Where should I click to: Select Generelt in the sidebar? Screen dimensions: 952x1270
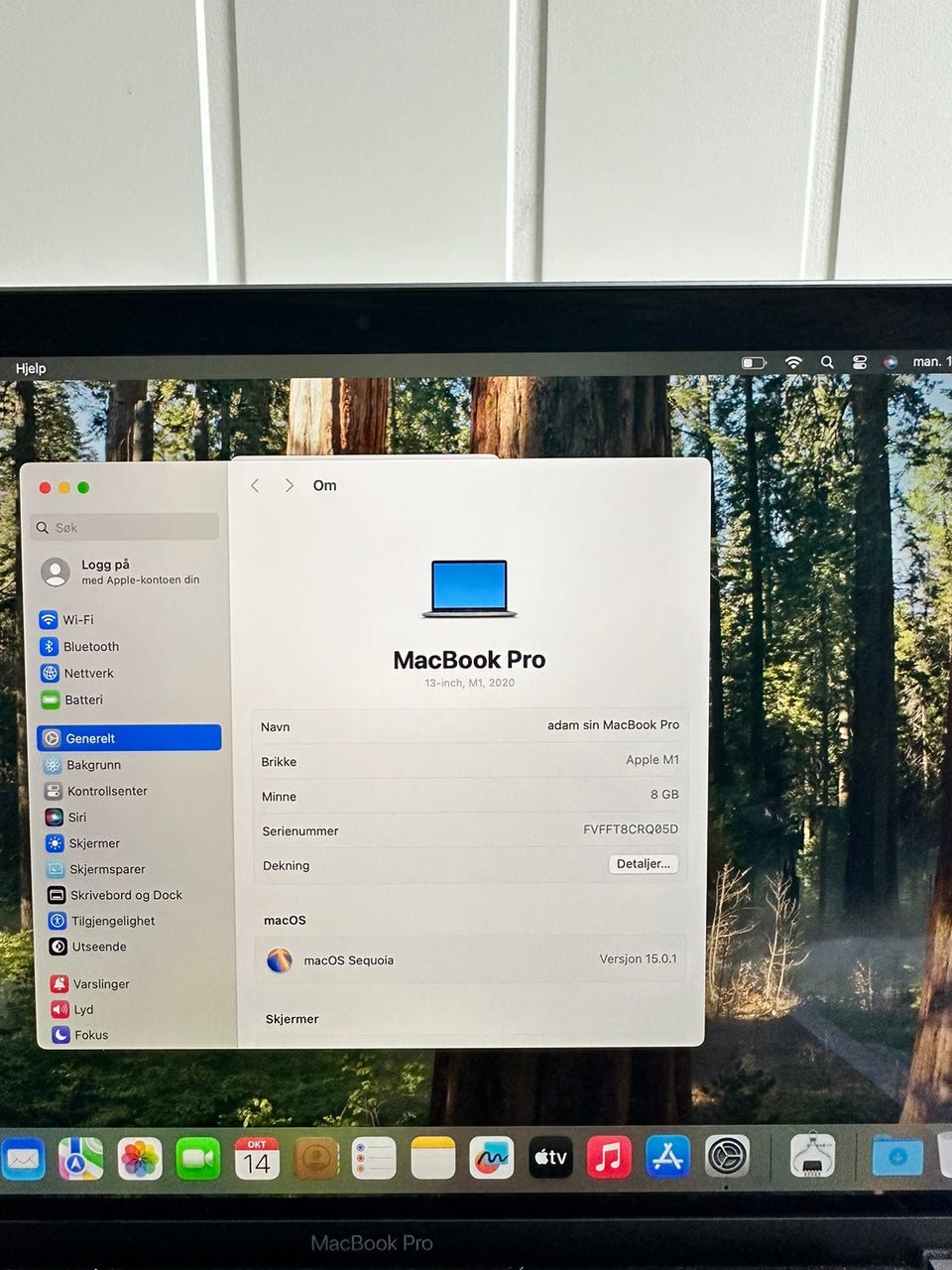tap(129, 737)
